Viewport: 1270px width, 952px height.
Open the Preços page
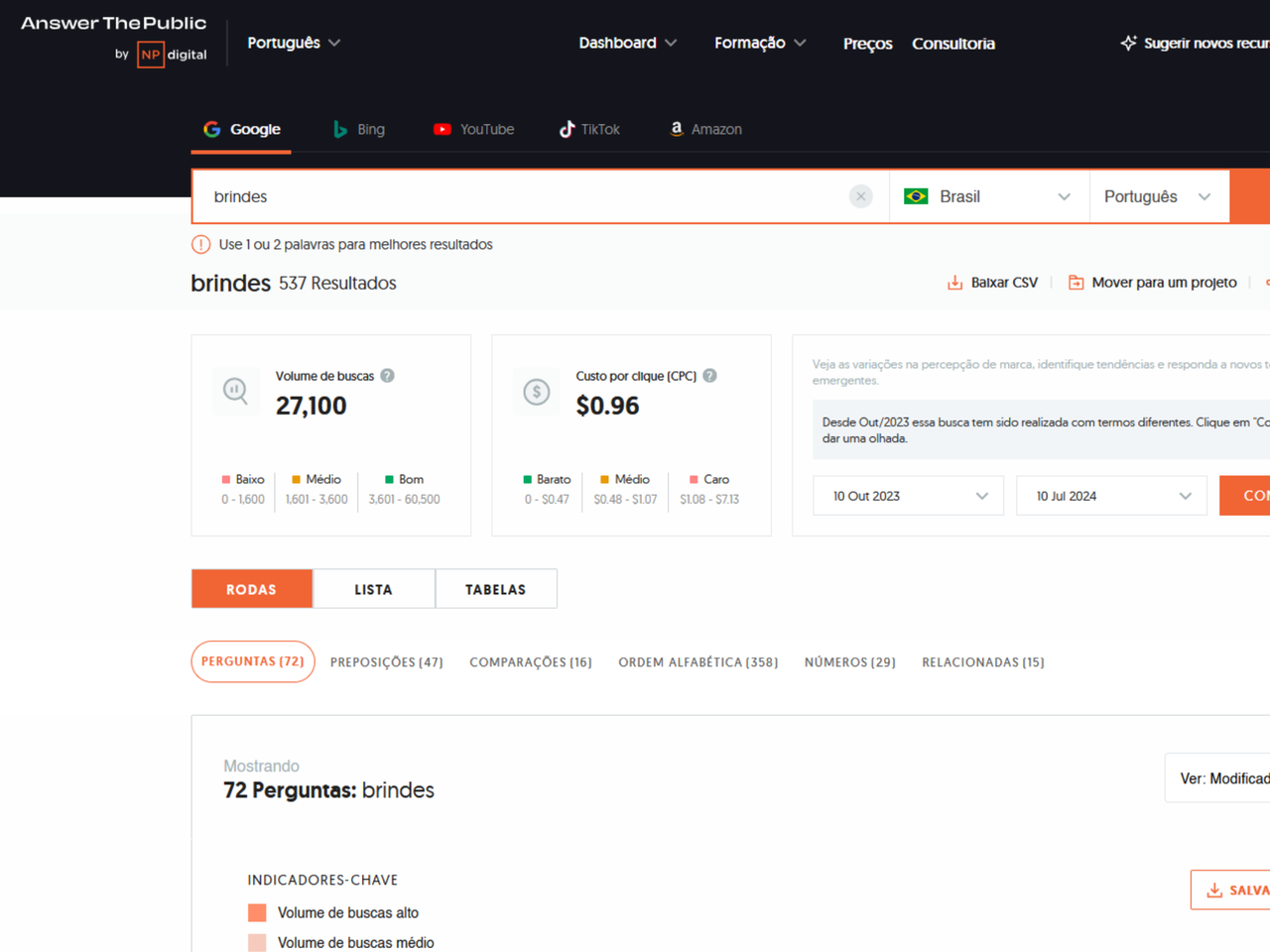(867, 44)
